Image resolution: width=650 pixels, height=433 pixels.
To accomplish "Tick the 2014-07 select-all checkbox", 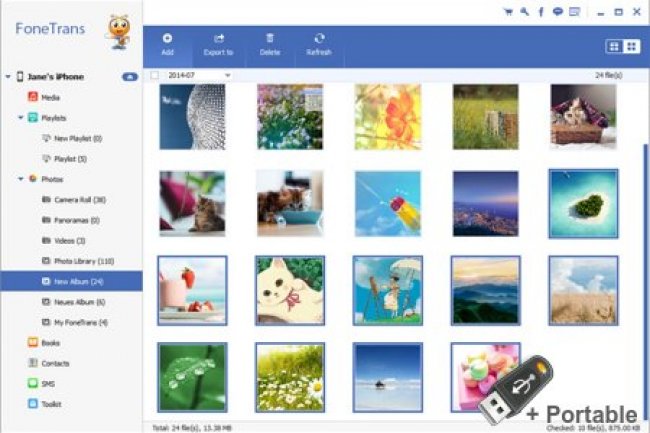I will (x=154, y=75).
